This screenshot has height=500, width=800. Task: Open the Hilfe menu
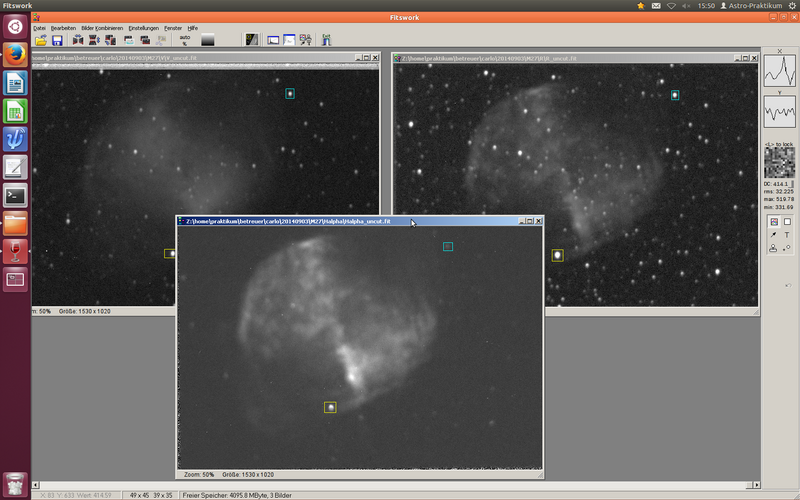point(193,28)
